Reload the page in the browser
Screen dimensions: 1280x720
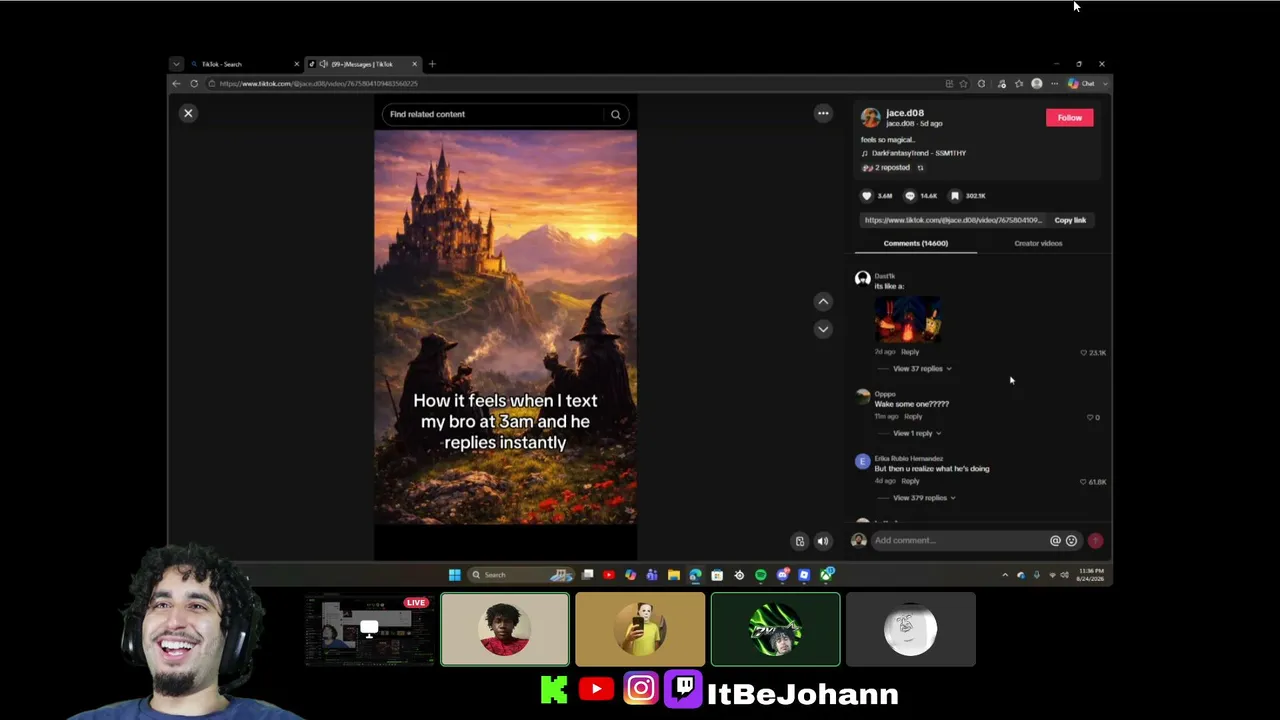pyautogui.click(x=194, y=84)
